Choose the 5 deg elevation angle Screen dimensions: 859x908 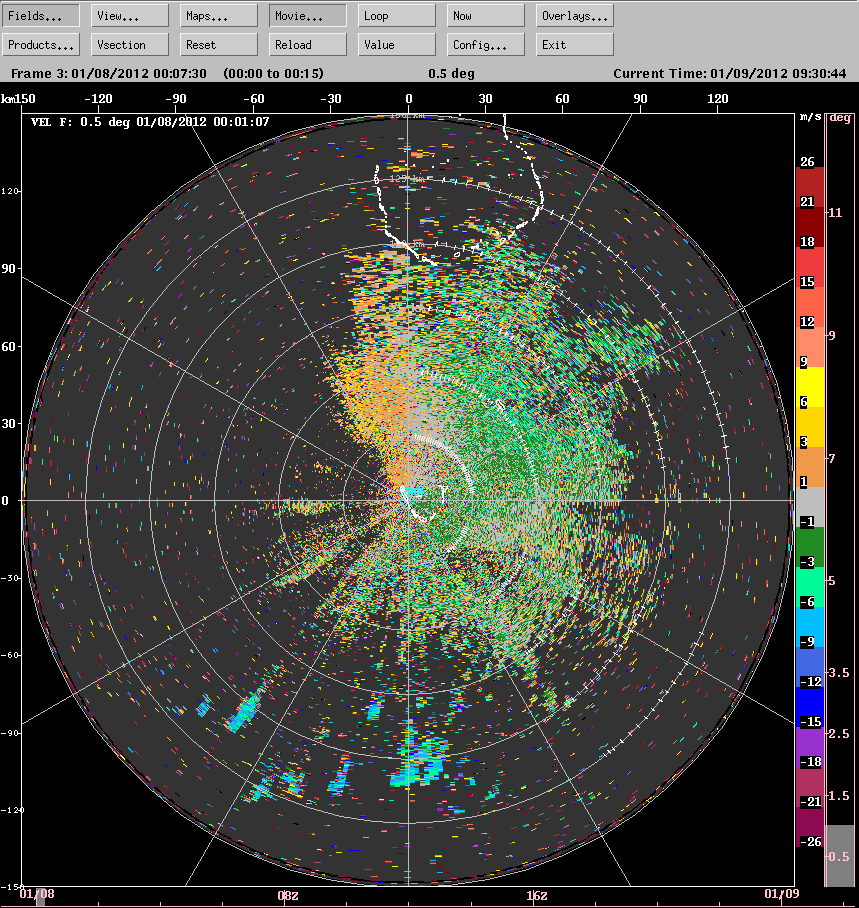[x=832, y=581]
